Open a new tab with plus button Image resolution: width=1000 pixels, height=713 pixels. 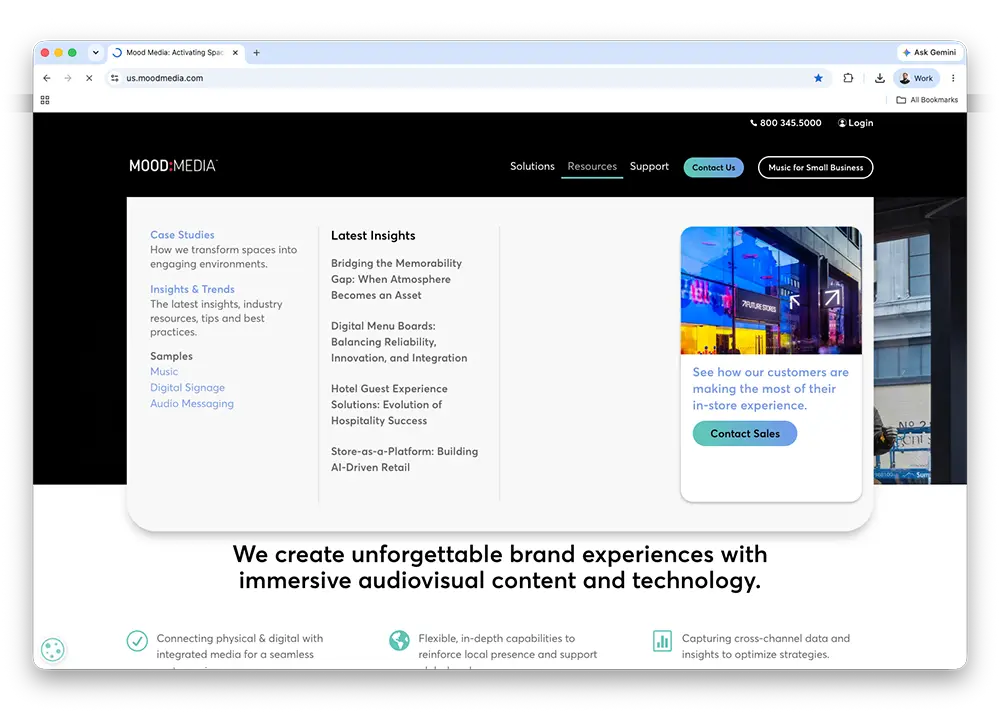click(x=256, y=52)
